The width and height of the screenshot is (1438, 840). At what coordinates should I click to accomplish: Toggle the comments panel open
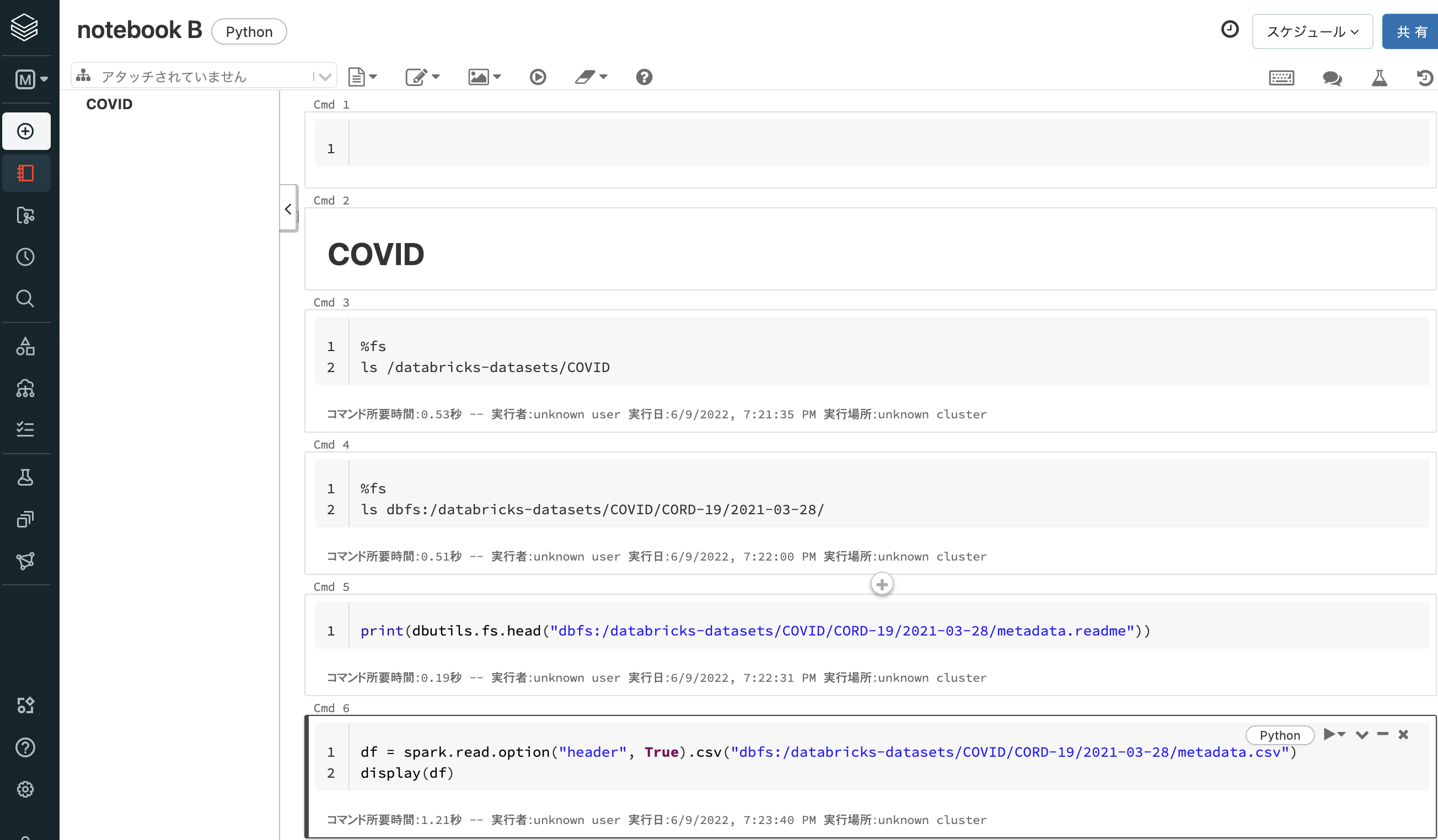click(x=1333, y=78)
